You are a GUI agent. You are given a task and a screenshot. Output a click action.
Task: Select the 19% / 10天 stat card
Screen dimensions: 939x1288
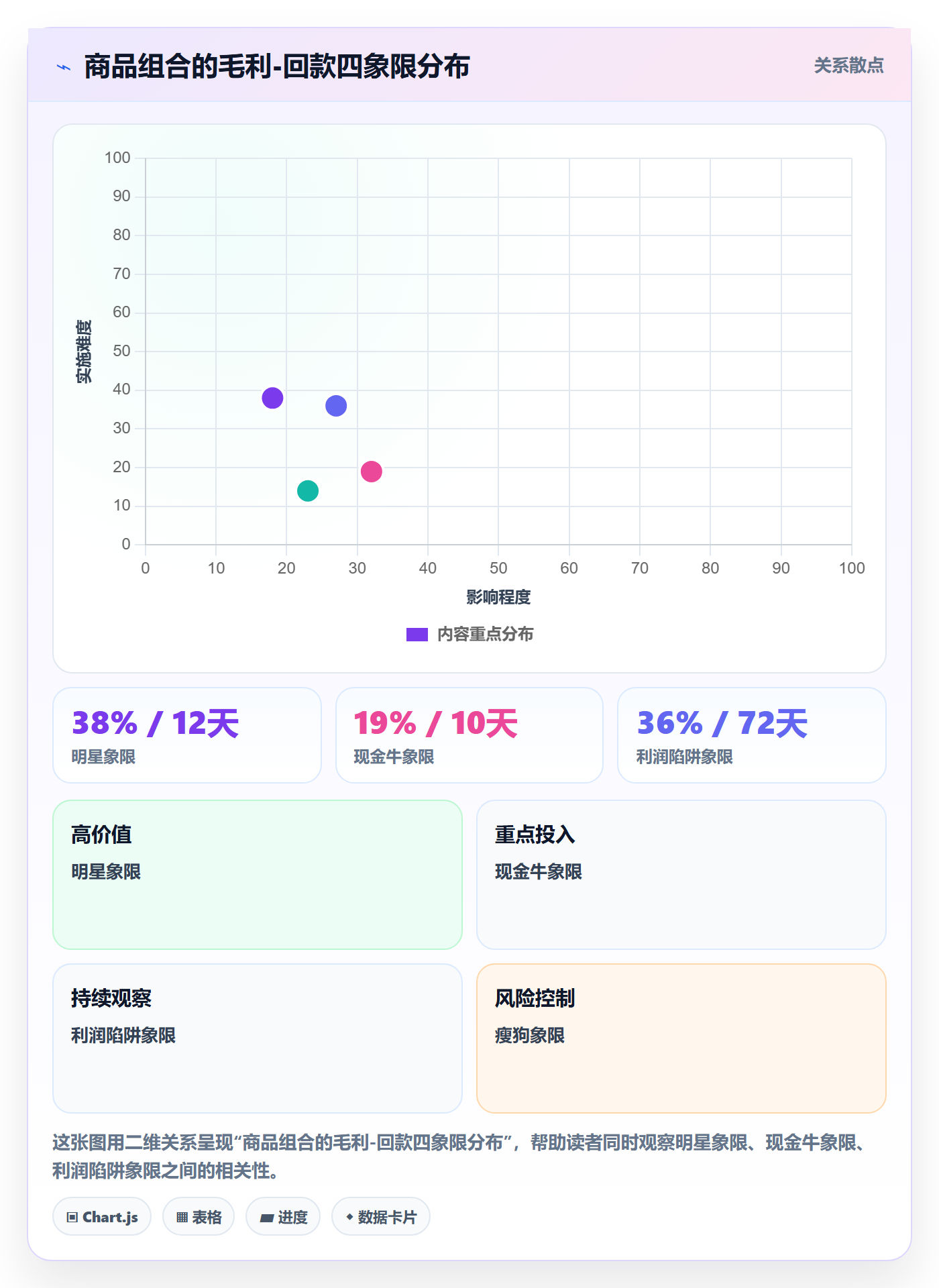(x=469, y=735)
